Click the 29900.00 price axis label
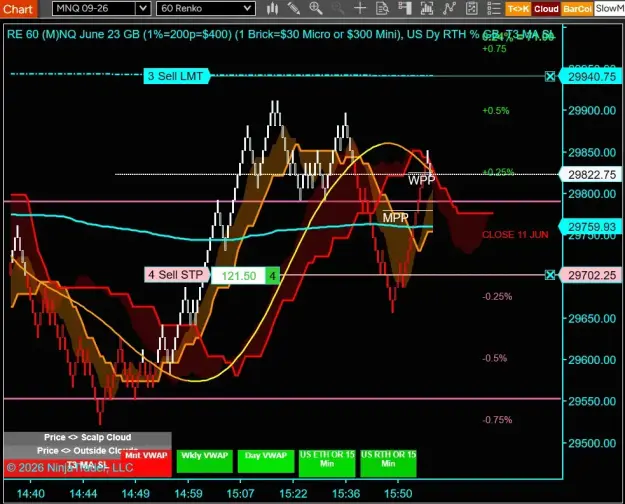This screenshot has width=625, height=504. point(592,110)
